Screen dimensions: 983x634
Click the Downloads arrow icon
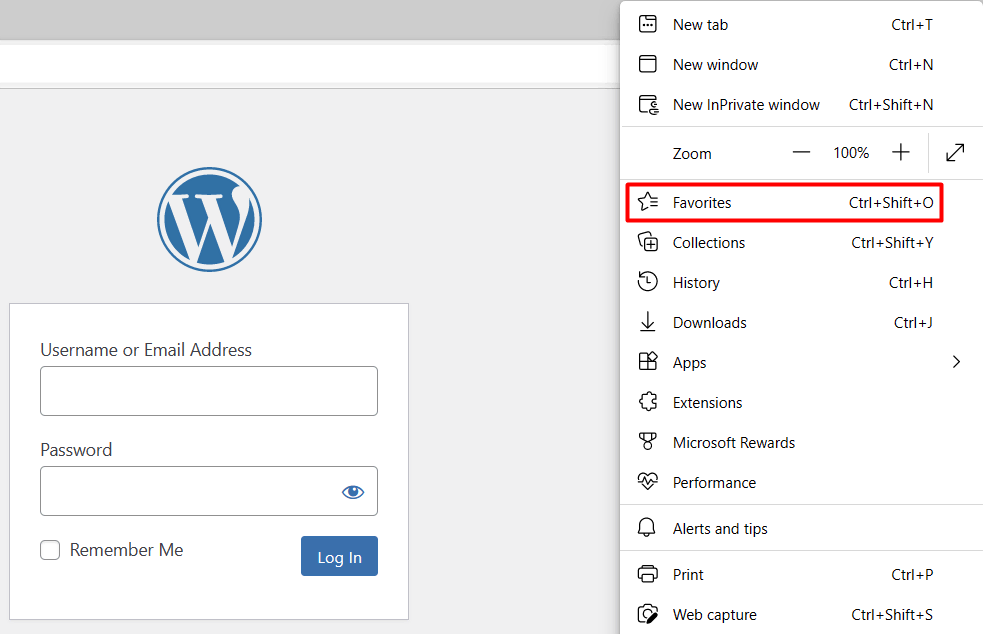(x=646, y=322)
